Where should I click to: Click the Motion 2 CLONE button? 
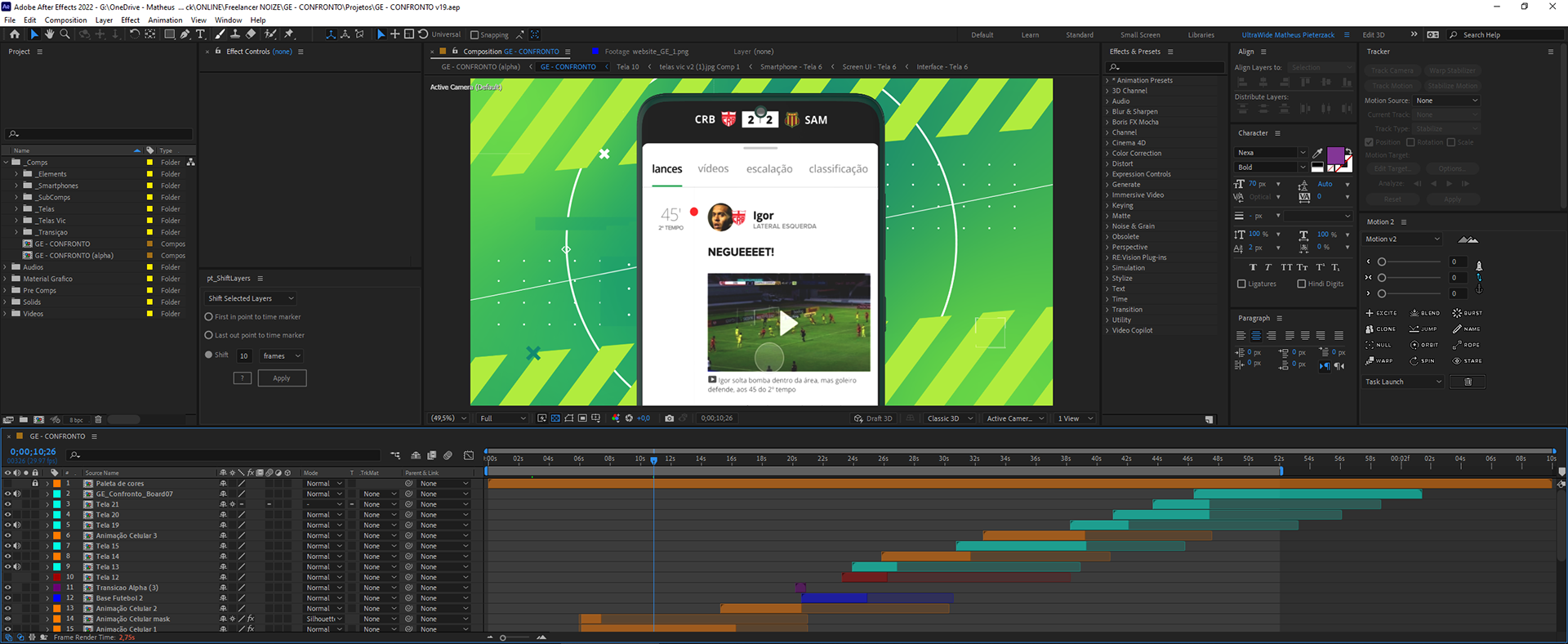pyautogui.click(x=1381, y=329)
